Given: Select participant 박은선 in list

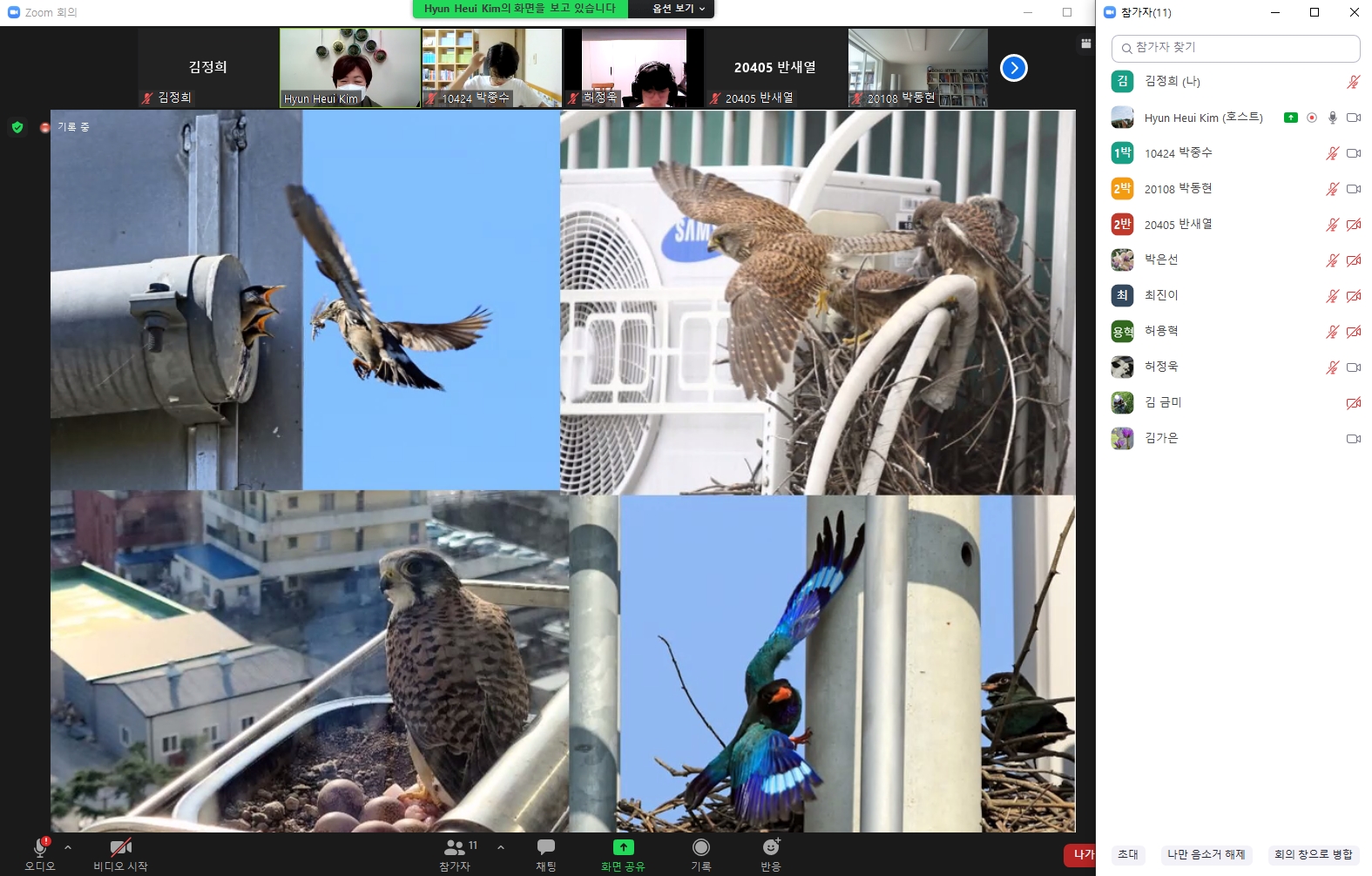Looking at the screenshot, I should [1235, 259].
